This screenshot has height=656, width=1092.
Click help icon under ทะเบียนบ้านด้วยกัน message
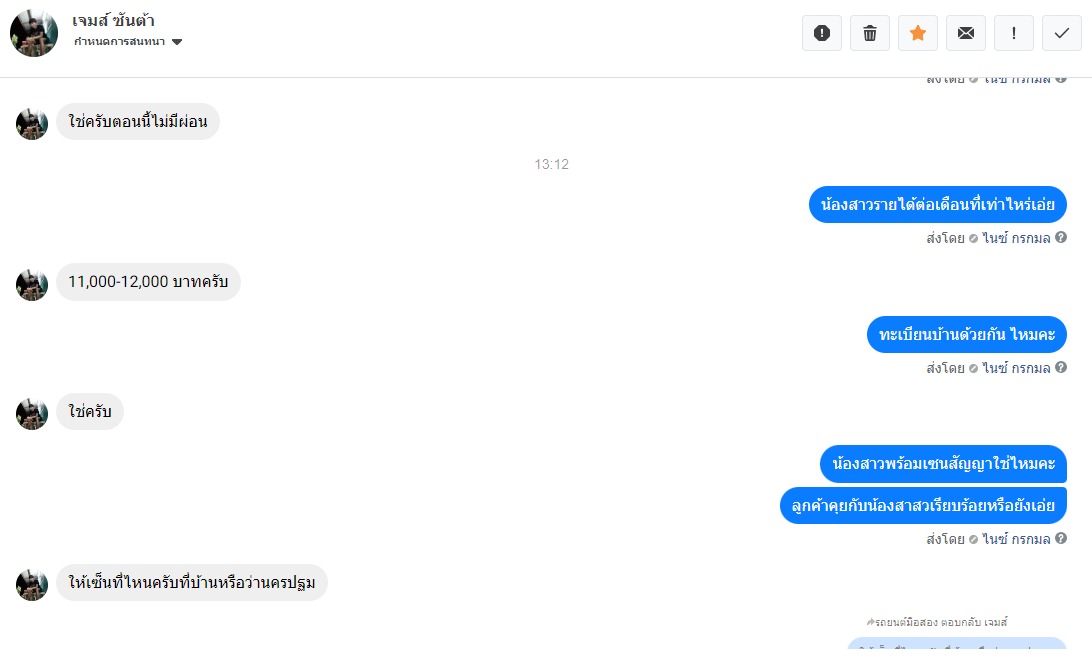tap(1061, 367)
